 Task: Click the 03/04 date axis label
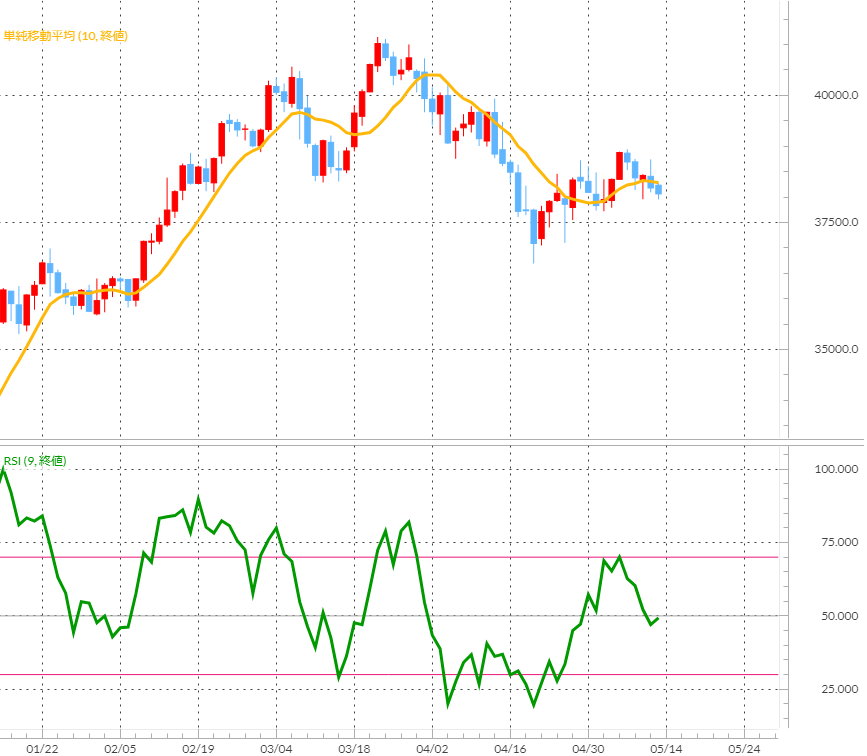click(x=276, y=749)
